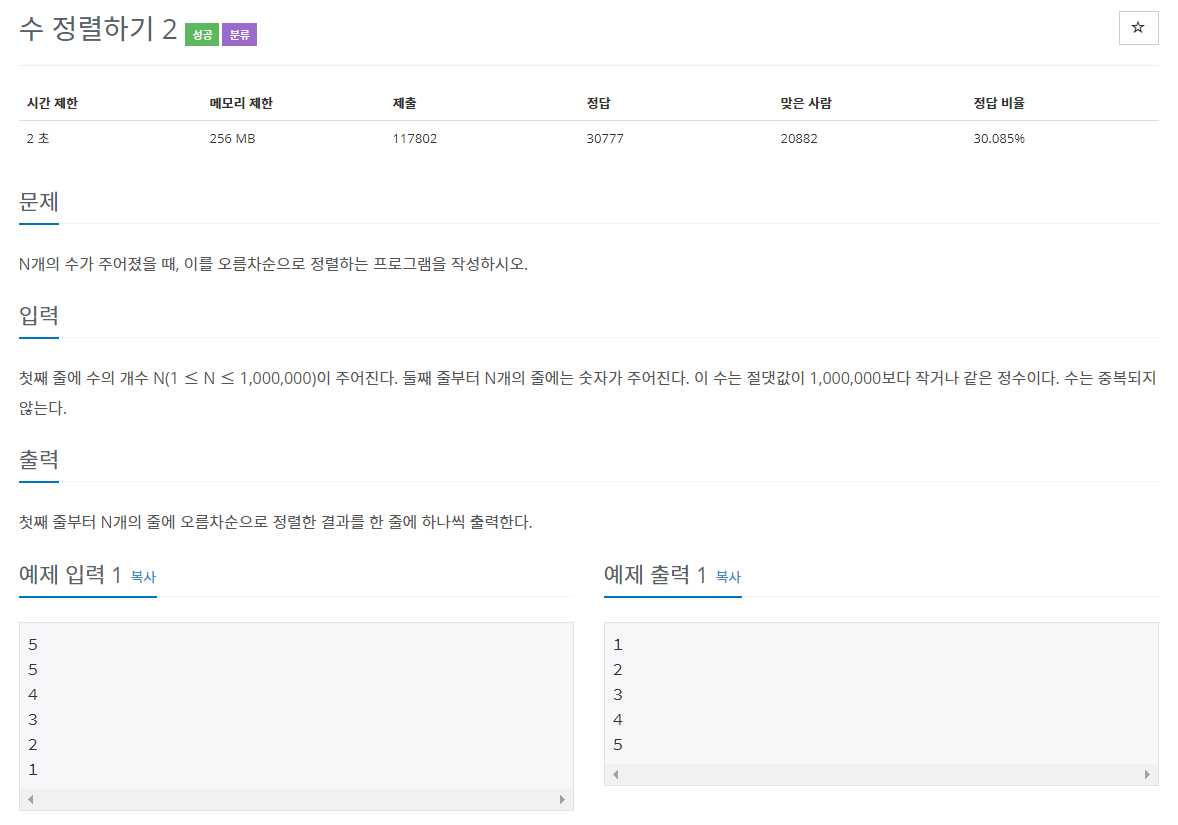Click right scroll arrow of example input box

point(562,799)
